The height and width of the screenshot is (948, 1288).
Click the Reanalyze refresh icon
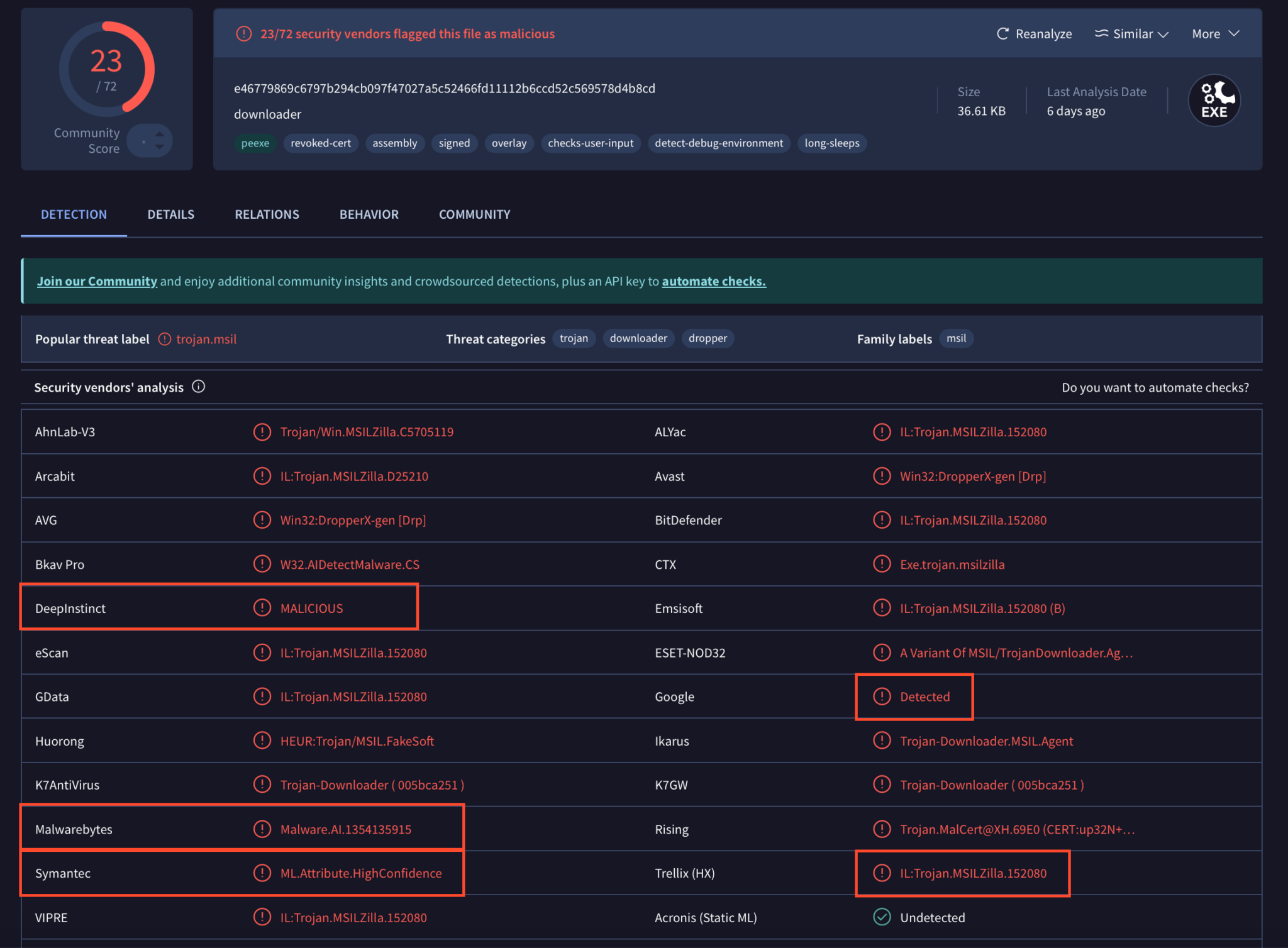(x=1002, y=33)
